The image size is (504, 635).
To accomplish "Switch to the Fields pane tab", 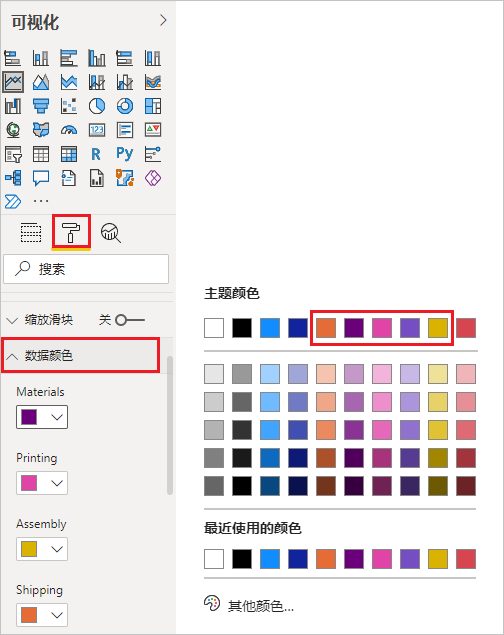I will click(x=31, y=232).
